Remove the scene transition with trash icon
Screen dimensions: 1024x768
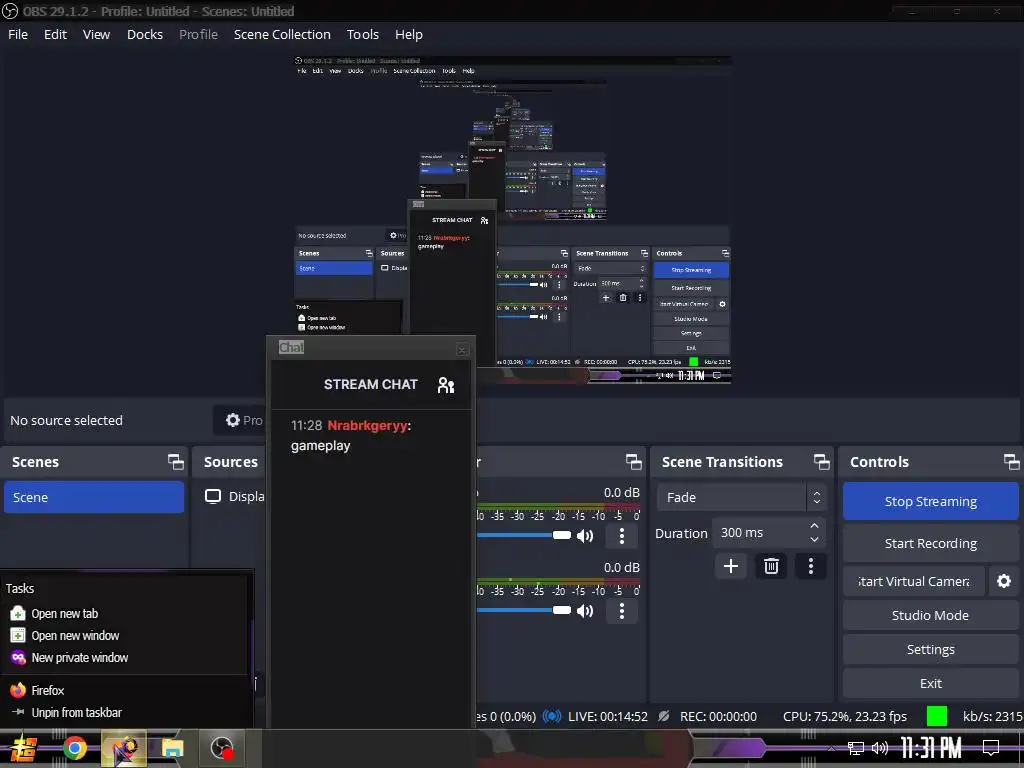coord(771,566)
